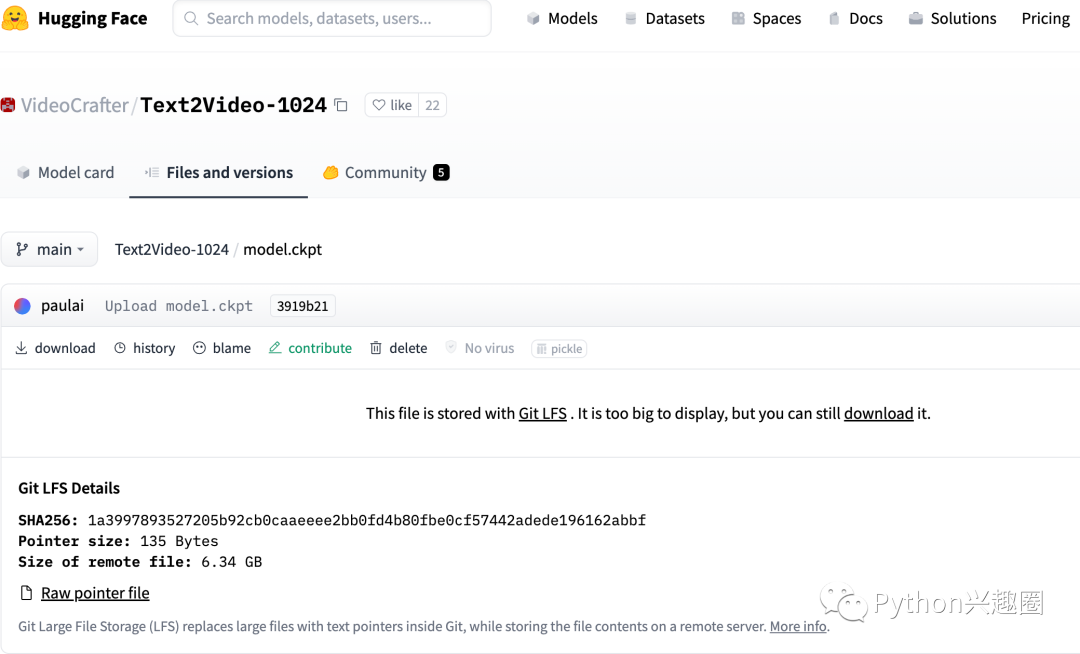Click the inline download link in message
1080x654 pixels.
point(879,414)
